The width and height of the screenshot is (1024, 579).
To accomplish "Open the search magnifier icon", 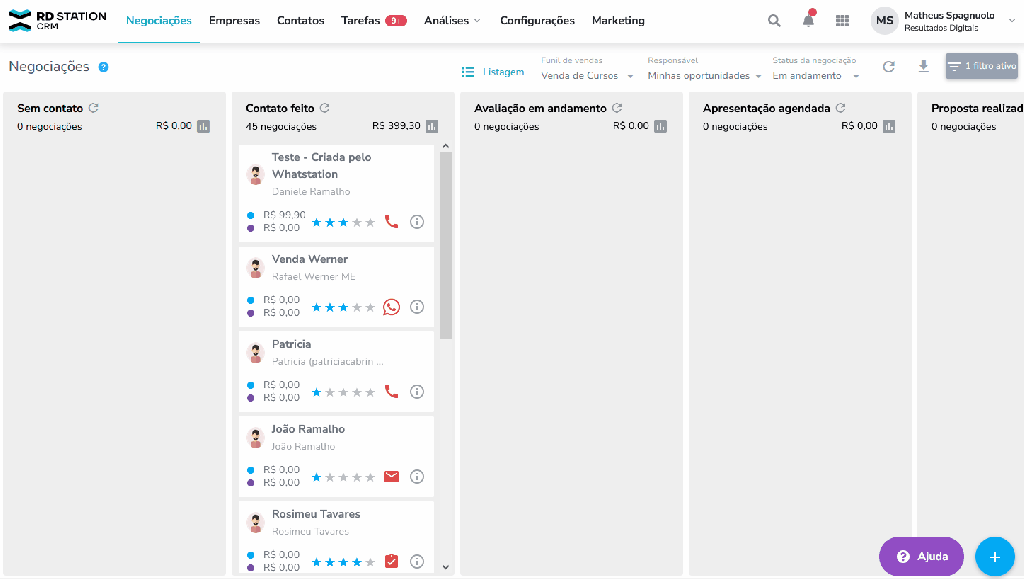I will 774,21.
